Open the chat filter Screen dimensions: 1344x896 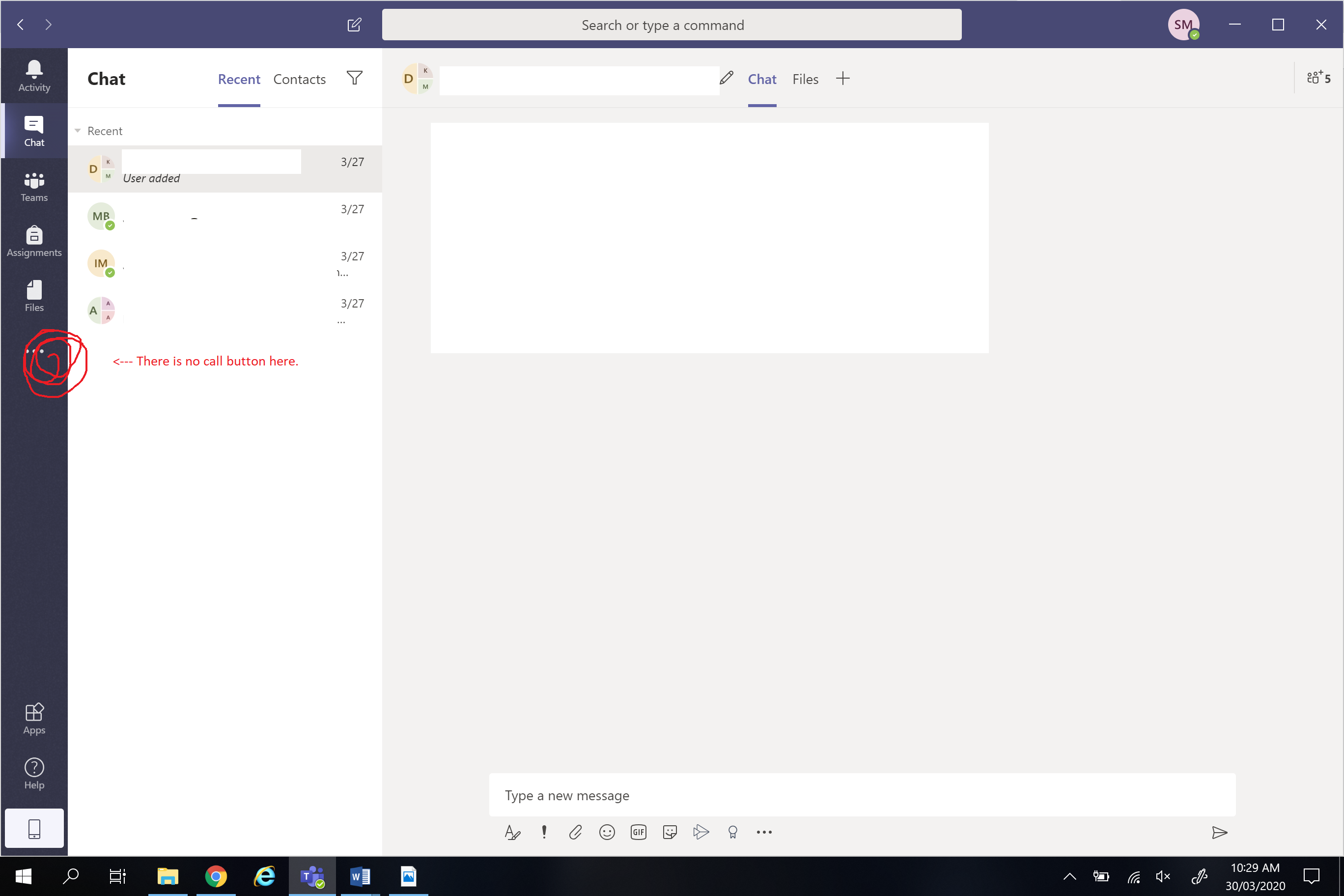click(x=355, y=78)
